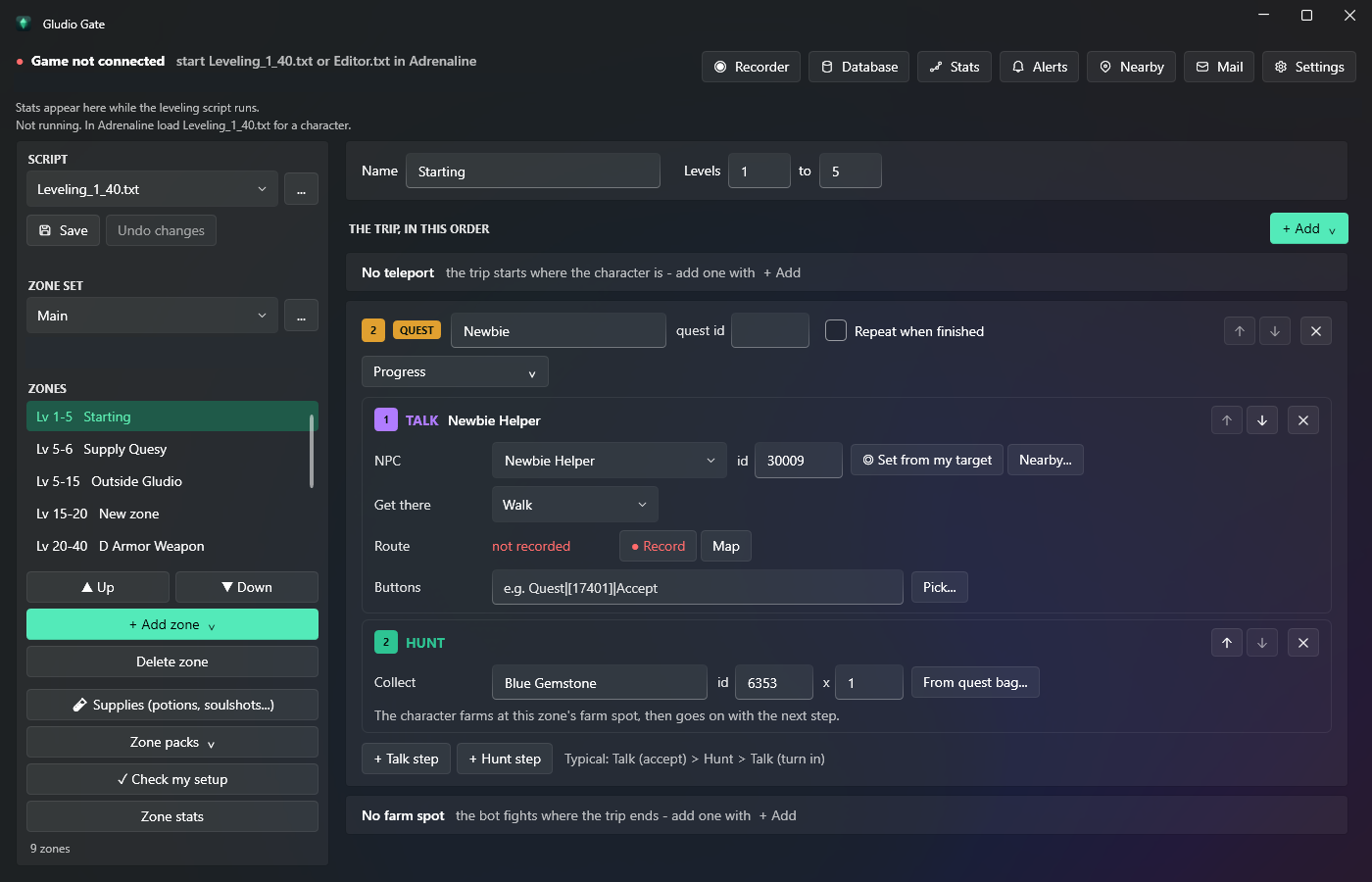The height and width of the screenshot is (882, 1372).
Task: Open the Database view
Action: point(858,67)
